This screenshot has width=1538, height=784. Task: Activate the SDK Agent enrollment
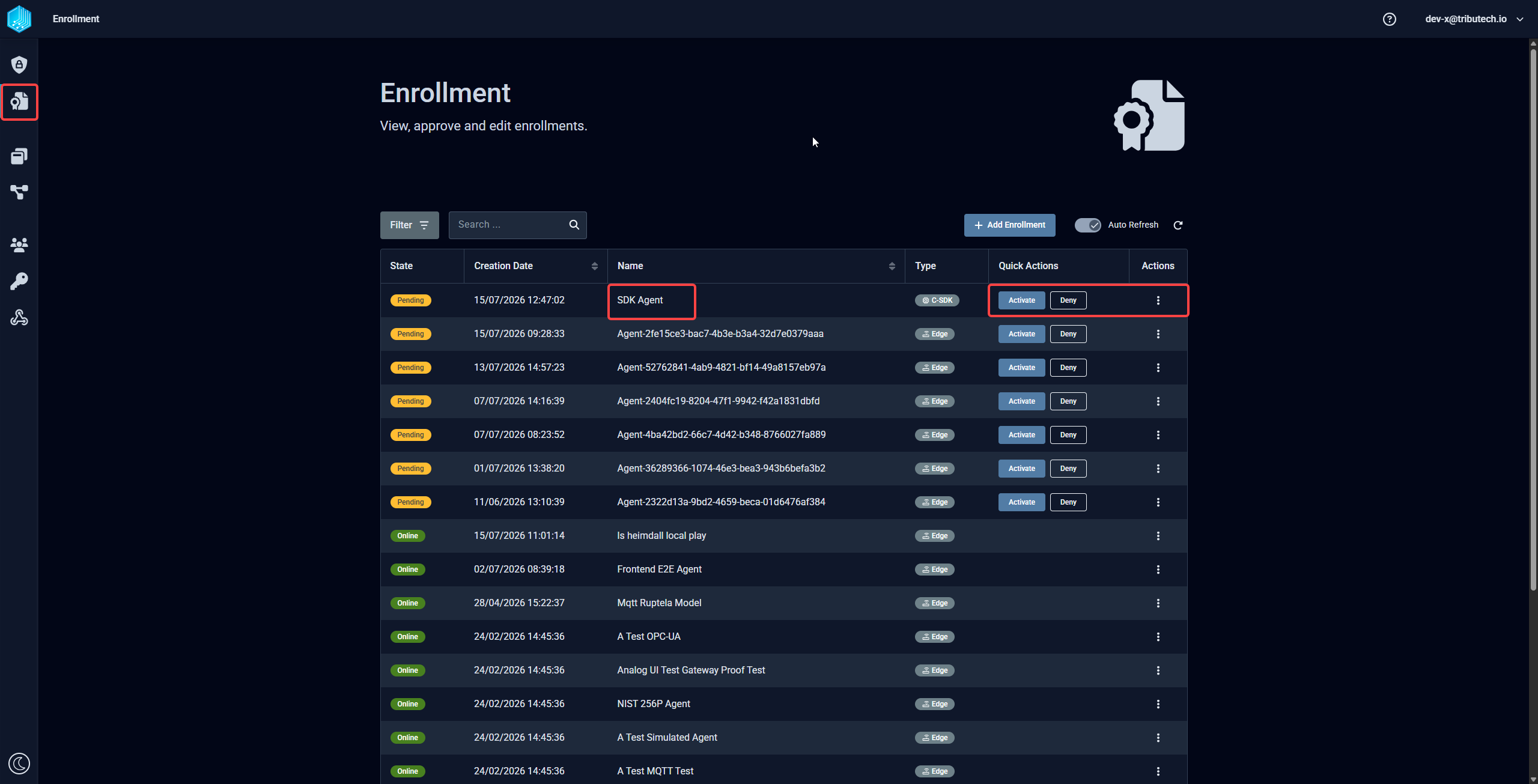tap(1022, 300)
